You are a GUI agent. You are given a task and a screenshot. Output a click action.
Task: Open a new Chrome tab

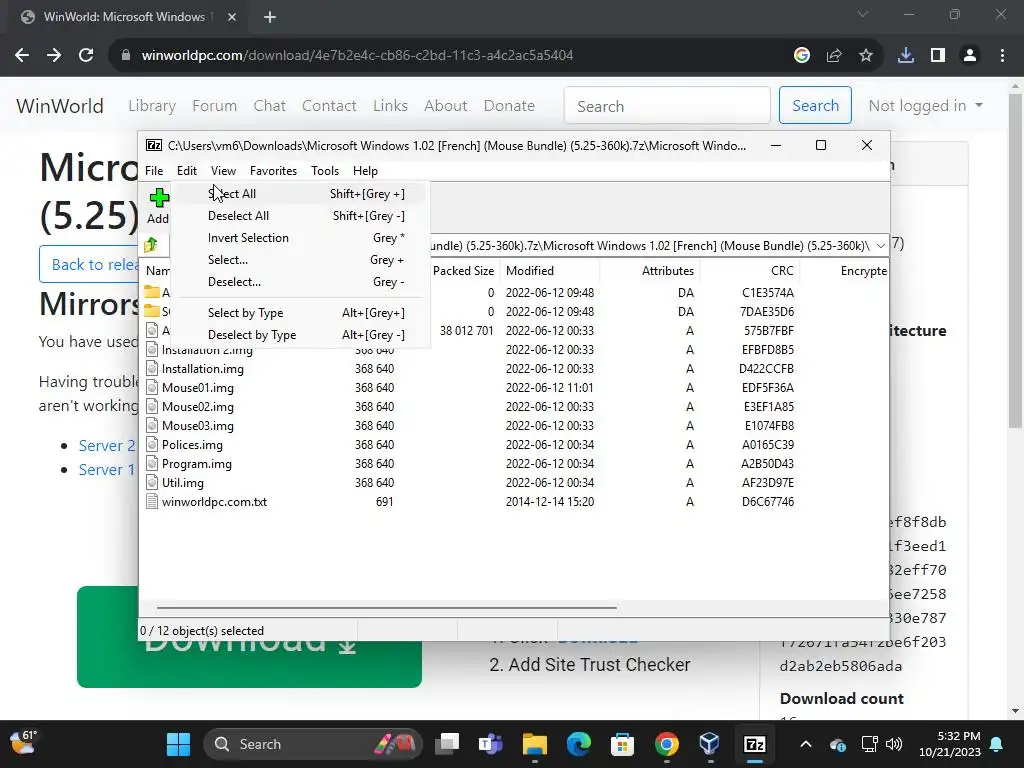[270, 17]
